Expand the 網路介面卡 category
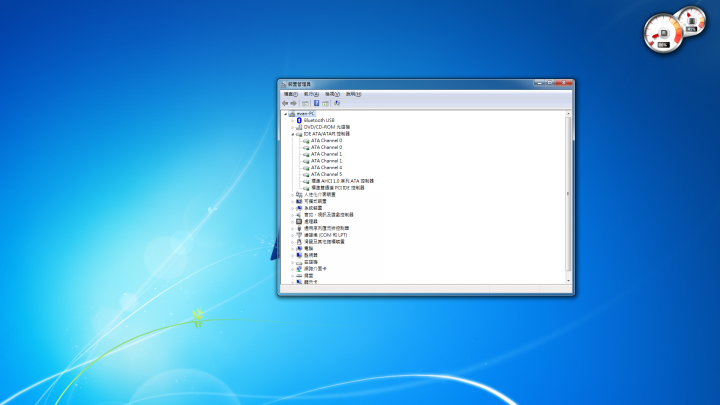 point(292,269)
